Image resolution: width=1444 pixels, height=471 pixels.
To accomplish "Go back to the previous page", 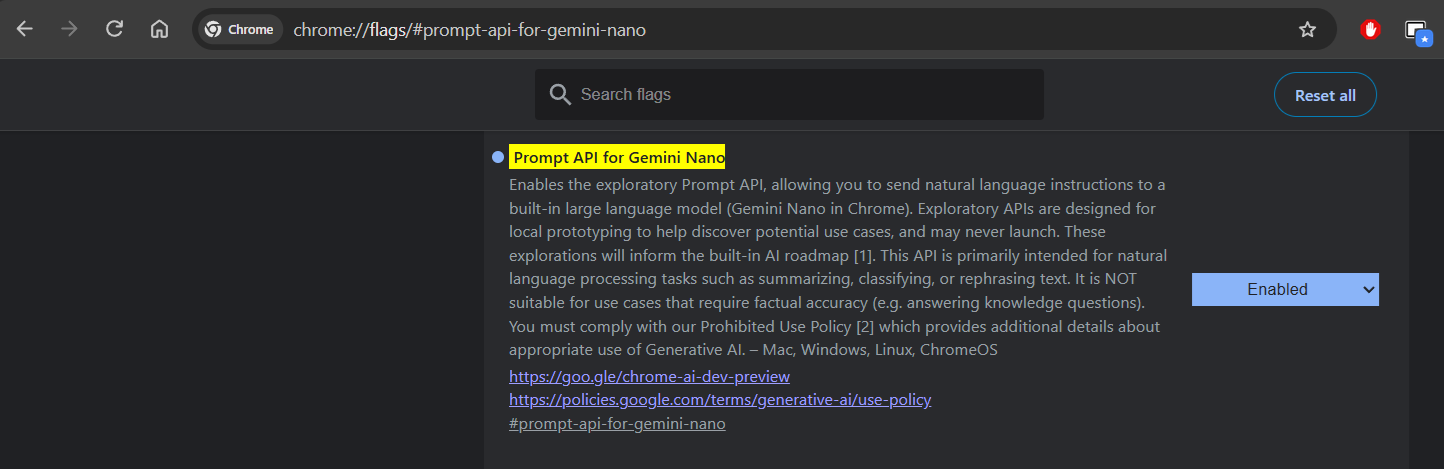I will (x=25, y=29).
